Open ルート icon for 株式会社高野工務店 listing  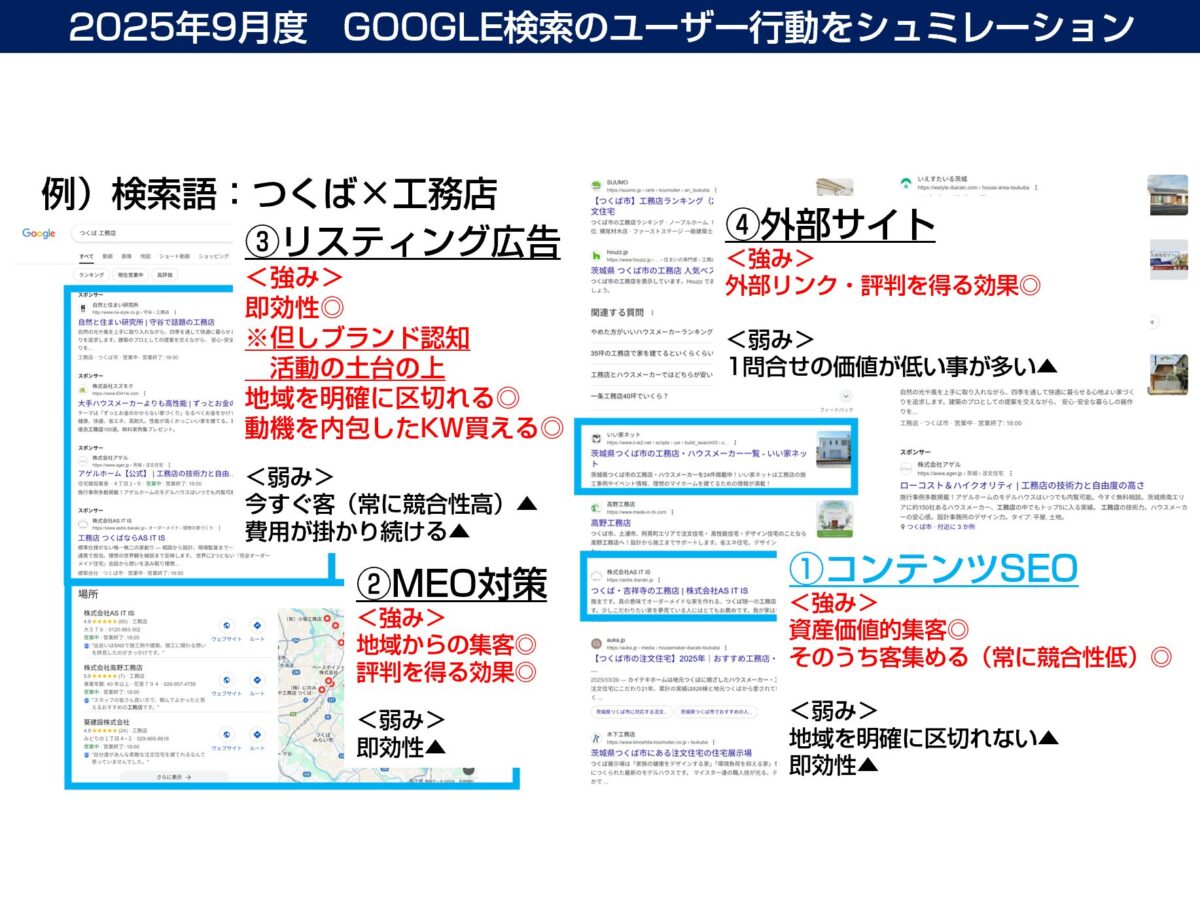coord(256,681)
